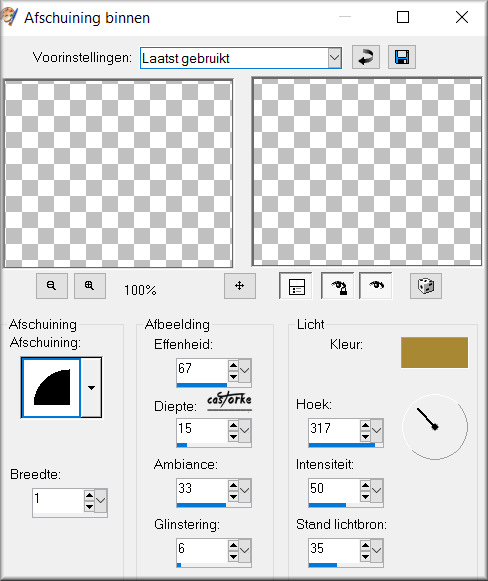Toggle the show/hide previews button
The image size is (488, 581).
pos(296,286)
